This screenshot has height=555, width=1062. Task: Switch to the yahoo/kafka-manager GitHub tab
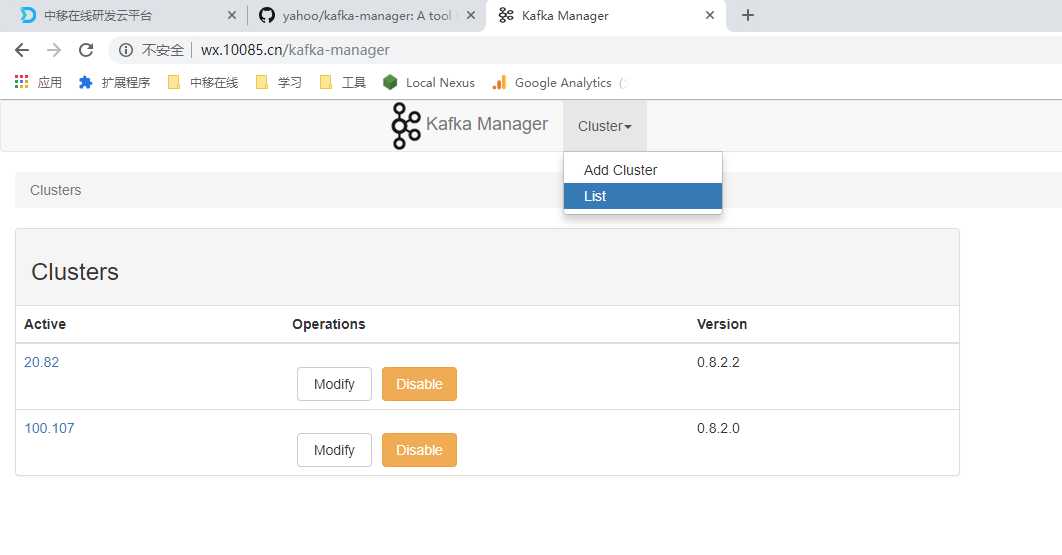[366, 15]
